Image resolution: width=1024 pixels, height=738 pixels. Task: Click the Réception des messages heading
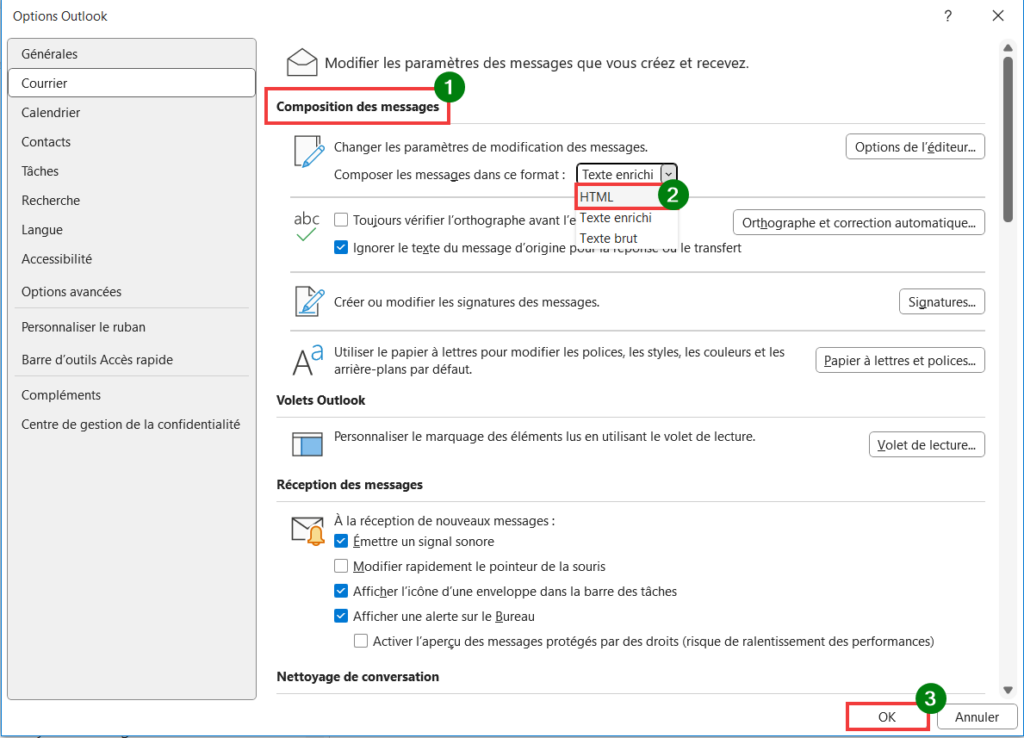(349, 485)
